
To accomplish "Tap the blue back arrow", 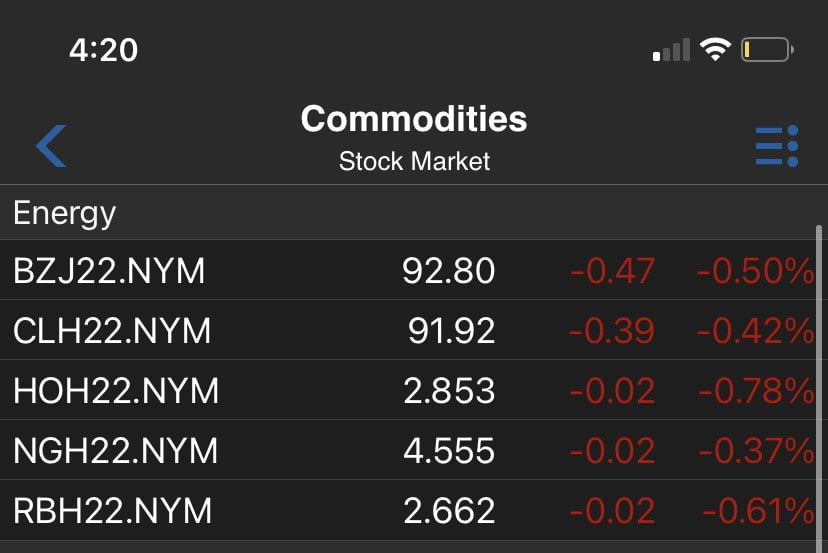I will [x=51, y=146].
